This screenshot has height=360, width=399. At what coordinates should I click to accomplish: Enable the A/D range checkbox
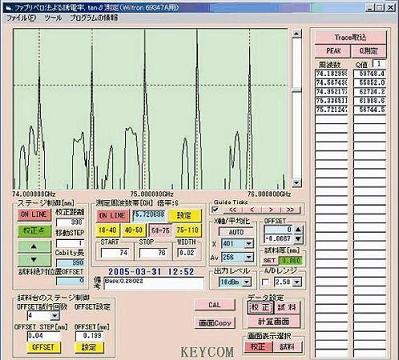click(266, 282)
